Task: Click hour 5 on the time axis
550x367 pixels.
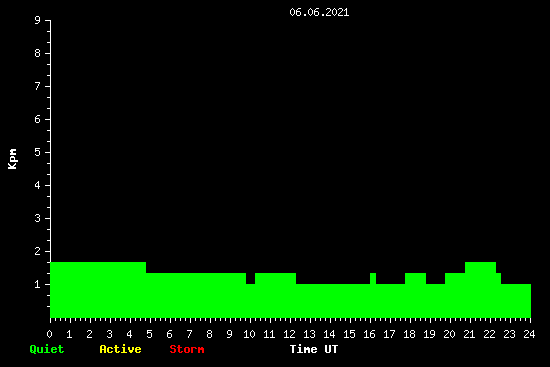Action: (x=149, y=334)
